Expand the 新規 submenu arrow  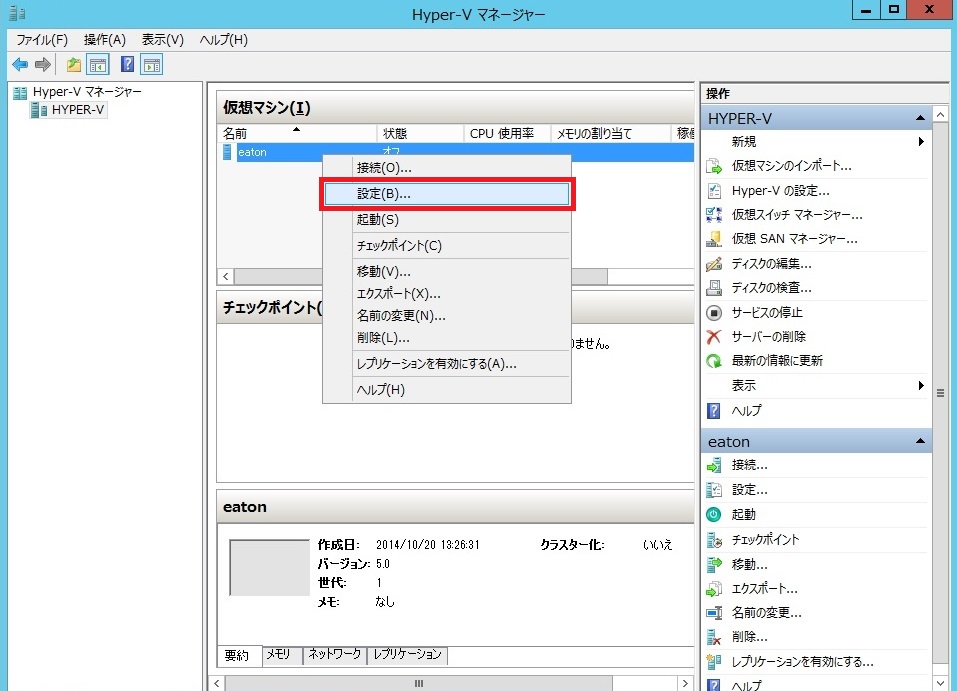[920, 142]
